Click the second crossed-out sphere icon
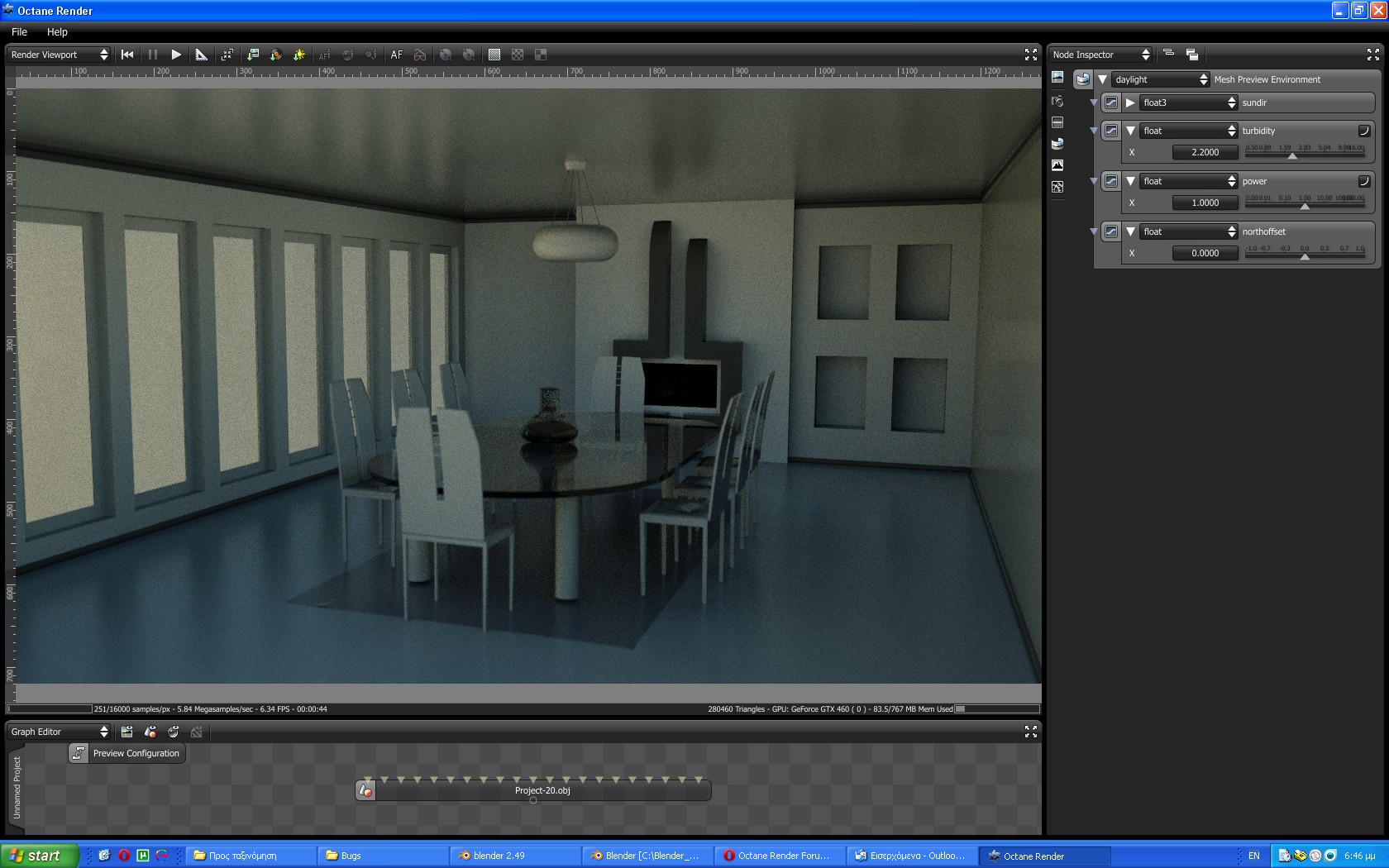This screenshot has height=868, width=1389. [469, 55]
